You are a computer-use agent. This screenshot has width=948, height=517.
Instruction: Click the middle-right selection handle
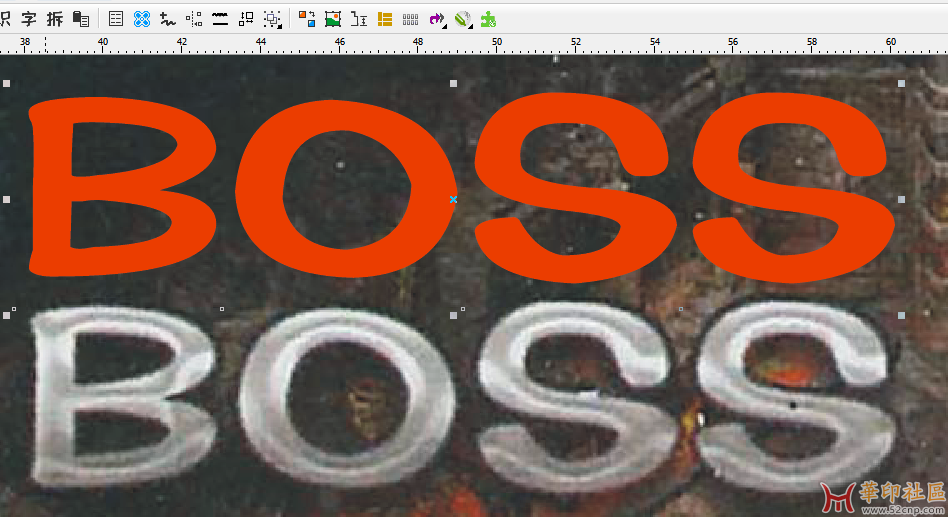[901, 200]
